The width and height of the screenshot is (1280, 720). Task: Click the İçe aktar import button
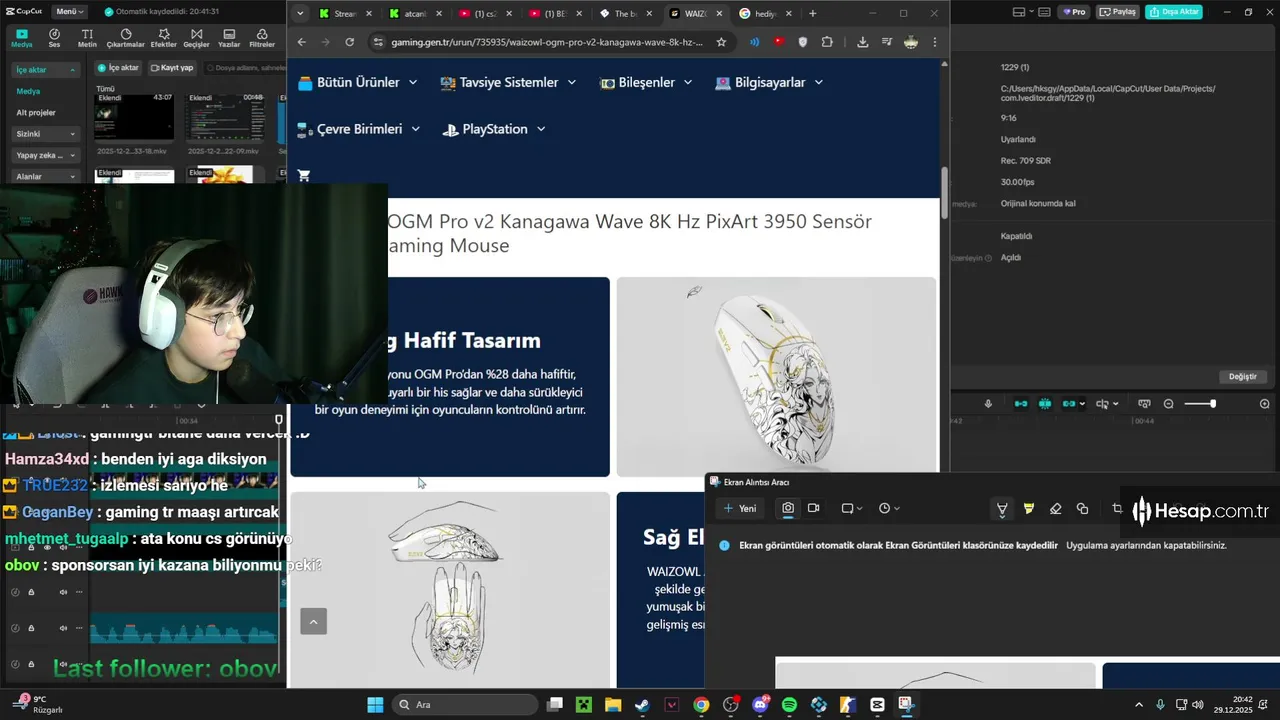tap(118, 67)
